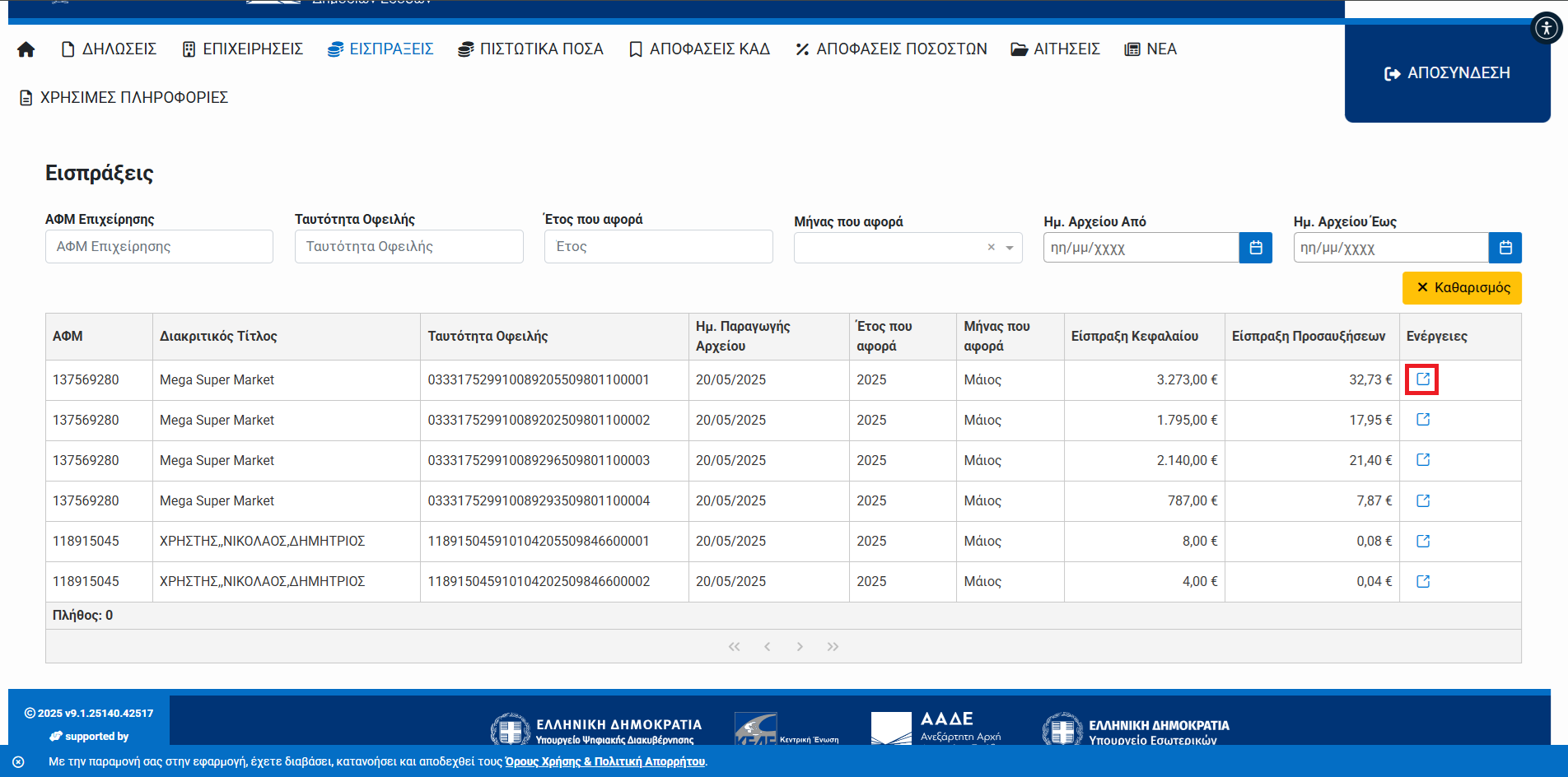Open action icon for row 1.795,00 €

(x=1423, y=420)
